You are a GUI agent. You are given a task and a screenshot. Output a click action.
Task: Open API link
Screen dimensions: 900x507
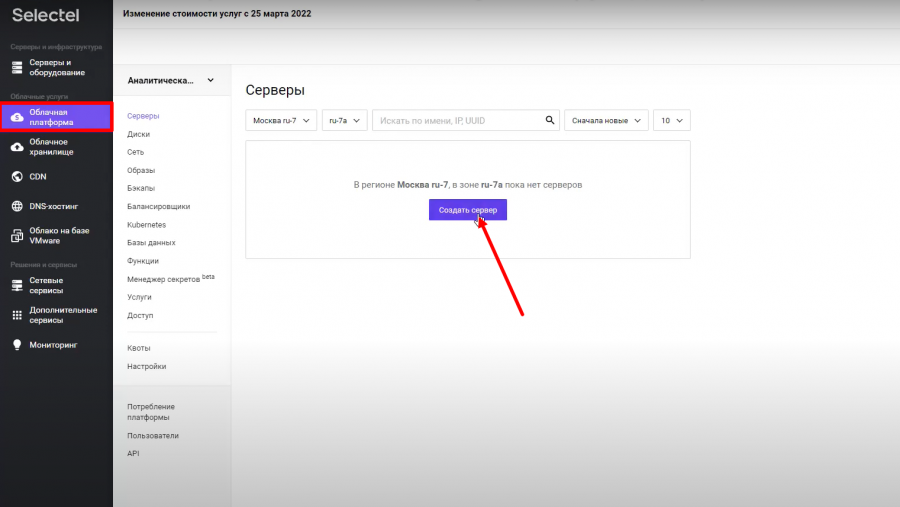[133, 454]
